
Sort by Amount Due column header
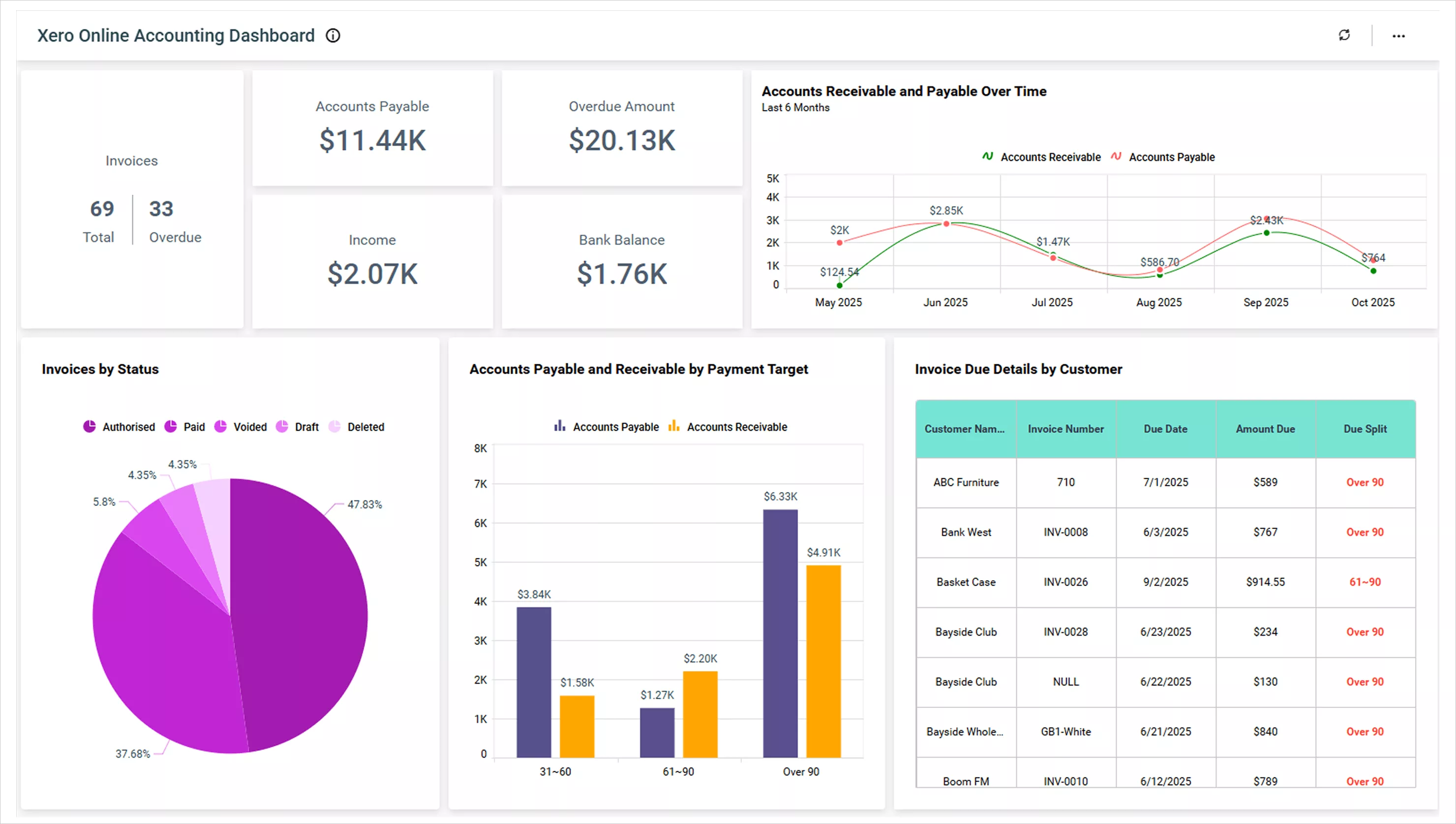1265,429
